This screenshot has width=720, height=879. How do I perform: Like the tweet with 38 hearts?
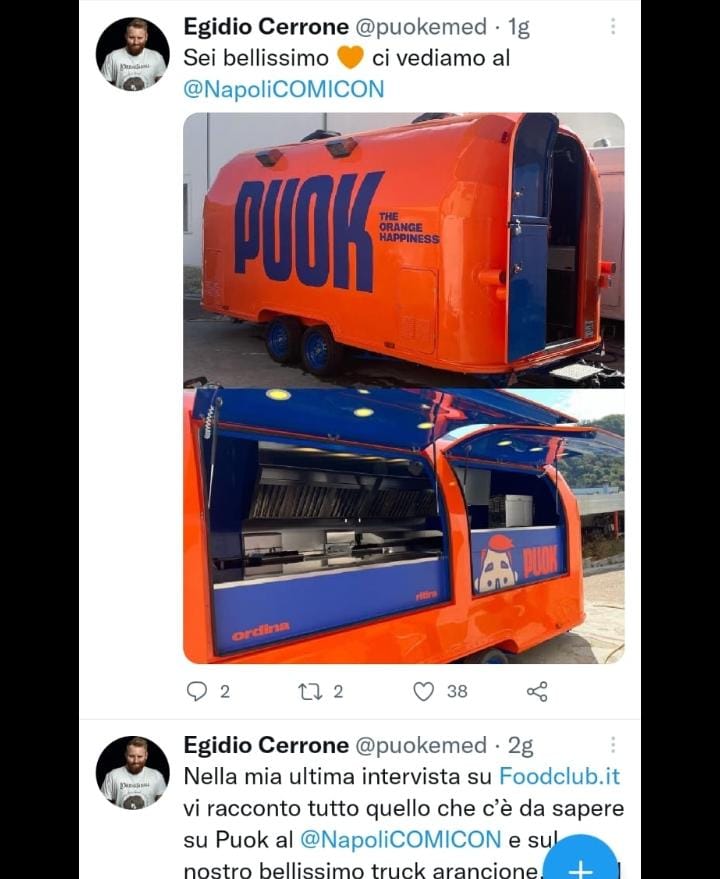point(423,692)
